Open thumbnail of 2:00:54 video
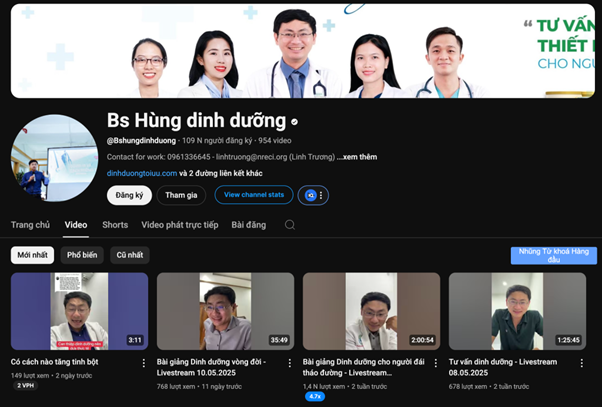Image resolution: width=602 pixels, height=407 pixels. pyautogui.click(x=371, y=311)
